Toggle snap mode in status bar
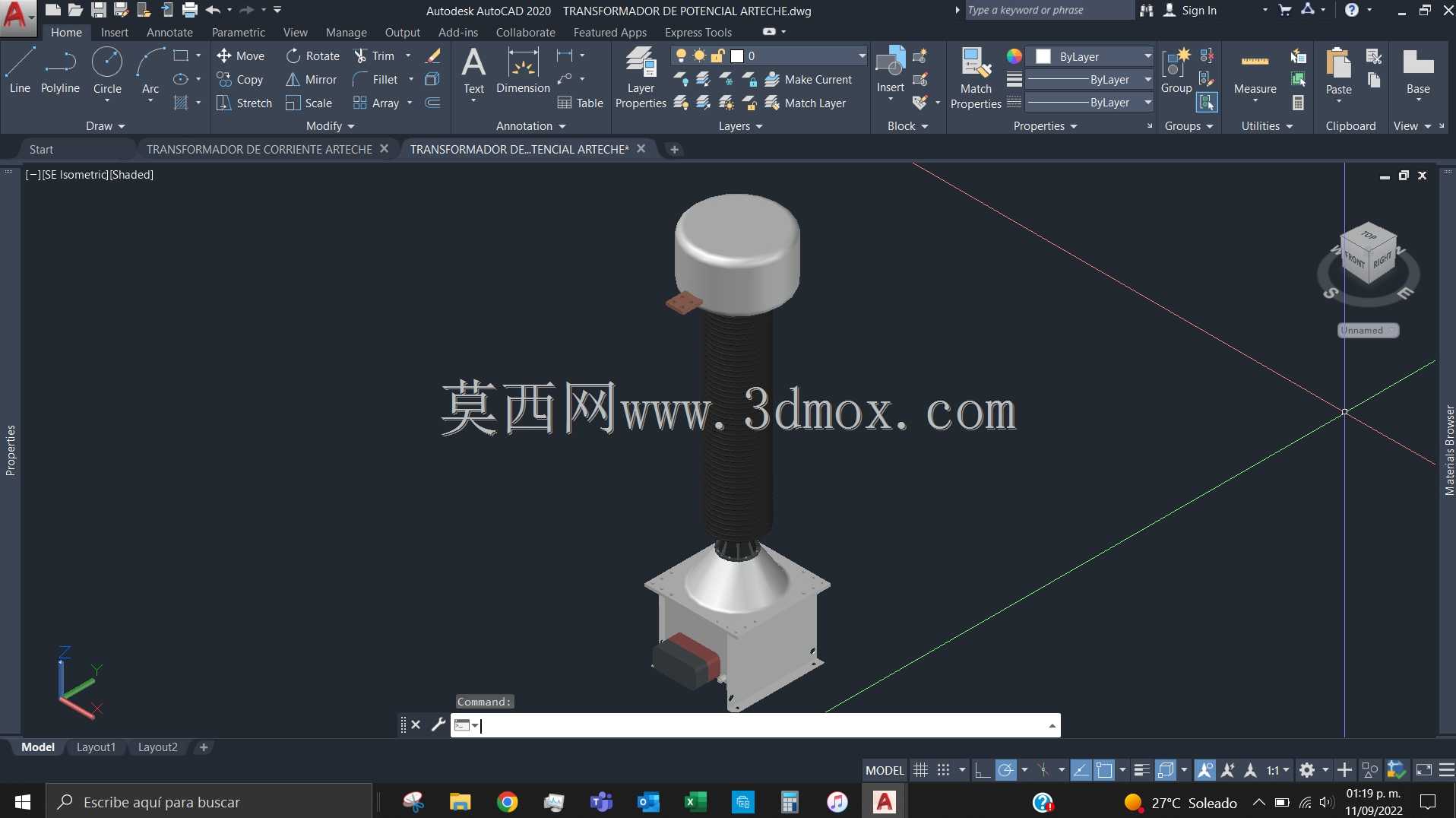Viewport: 1456px width, 818px height. (943, 770)
